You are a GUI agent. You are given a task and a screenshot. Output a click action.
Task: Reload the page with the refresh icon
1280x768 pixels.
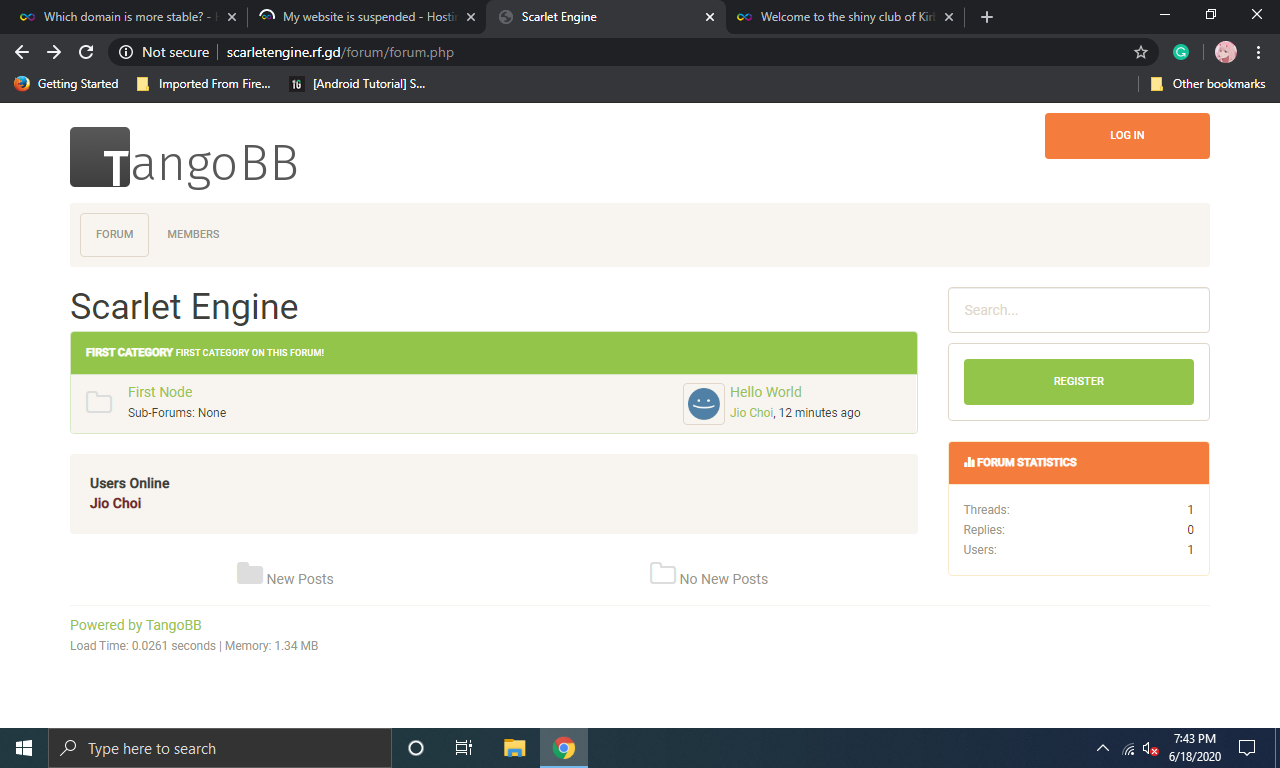click(86, 52)
